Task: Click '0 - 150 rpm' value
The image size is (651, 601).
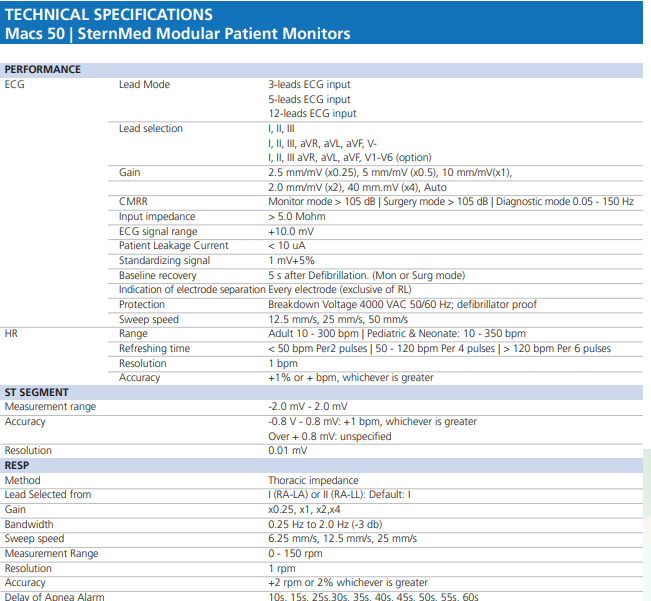Action: point(295,554)
